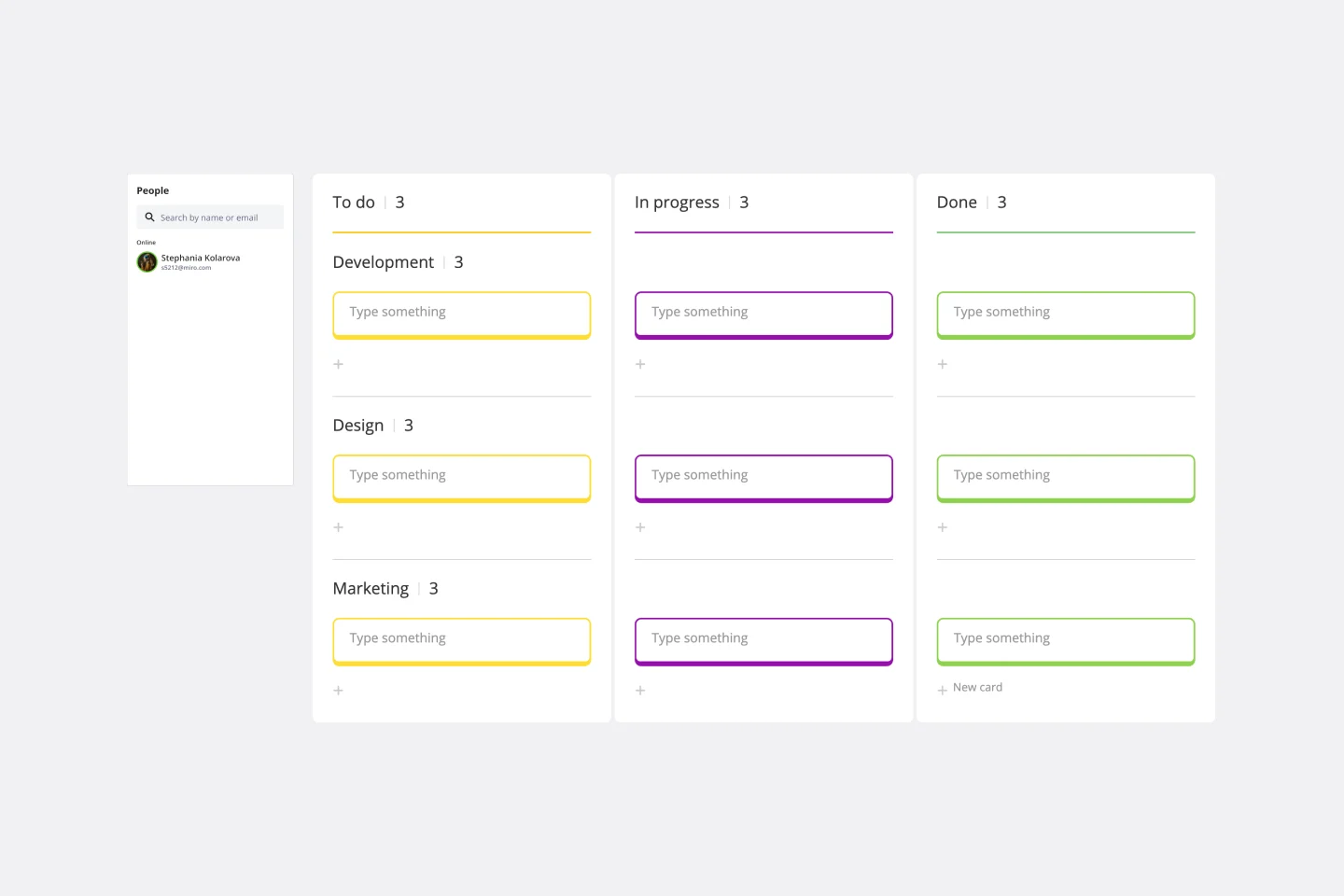Click the plus under the Design card
The width and height of the screenshot is (1344, 896).
[x=338, y=527]
